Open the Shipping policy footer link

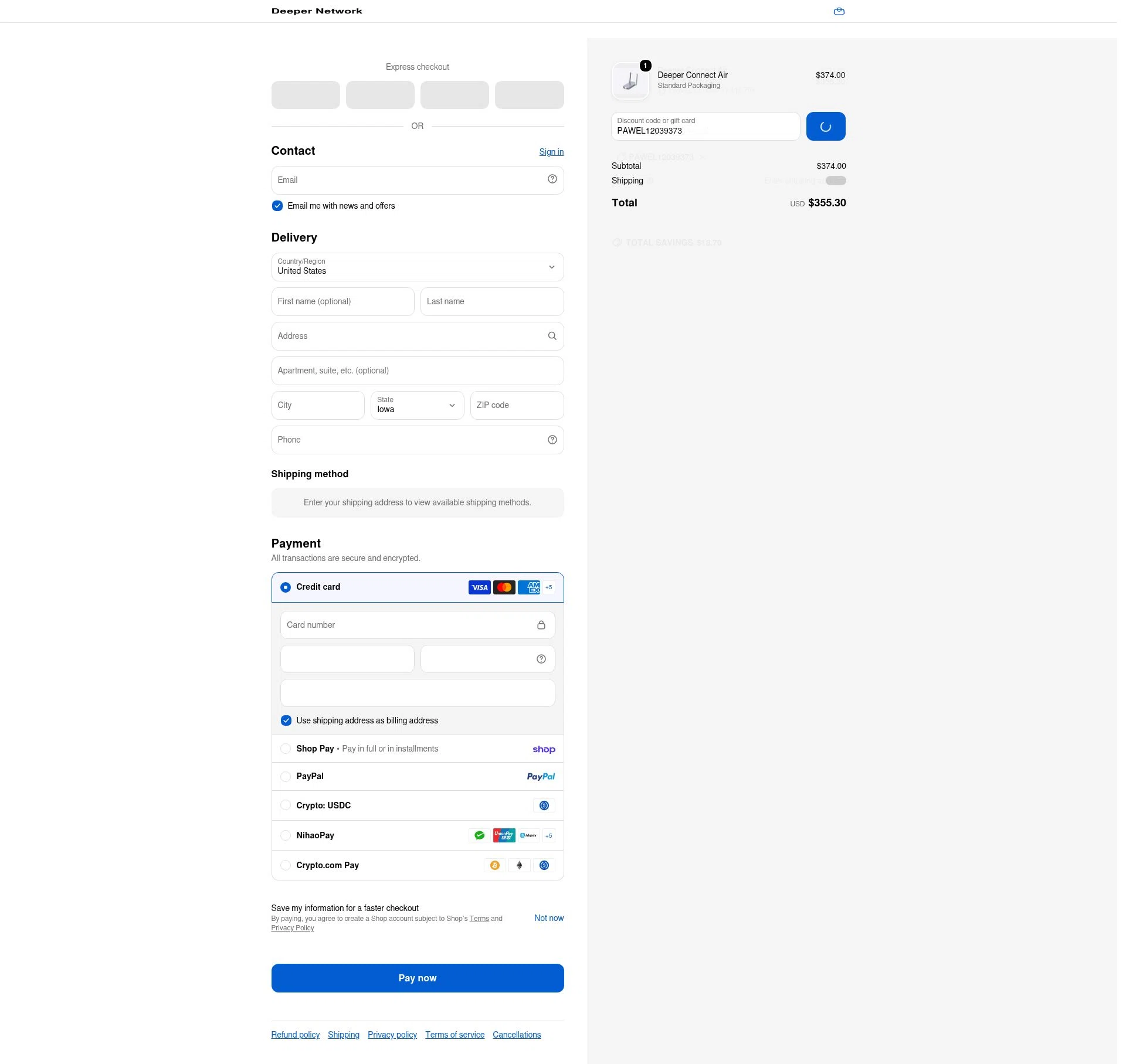tap(344, 1035)
